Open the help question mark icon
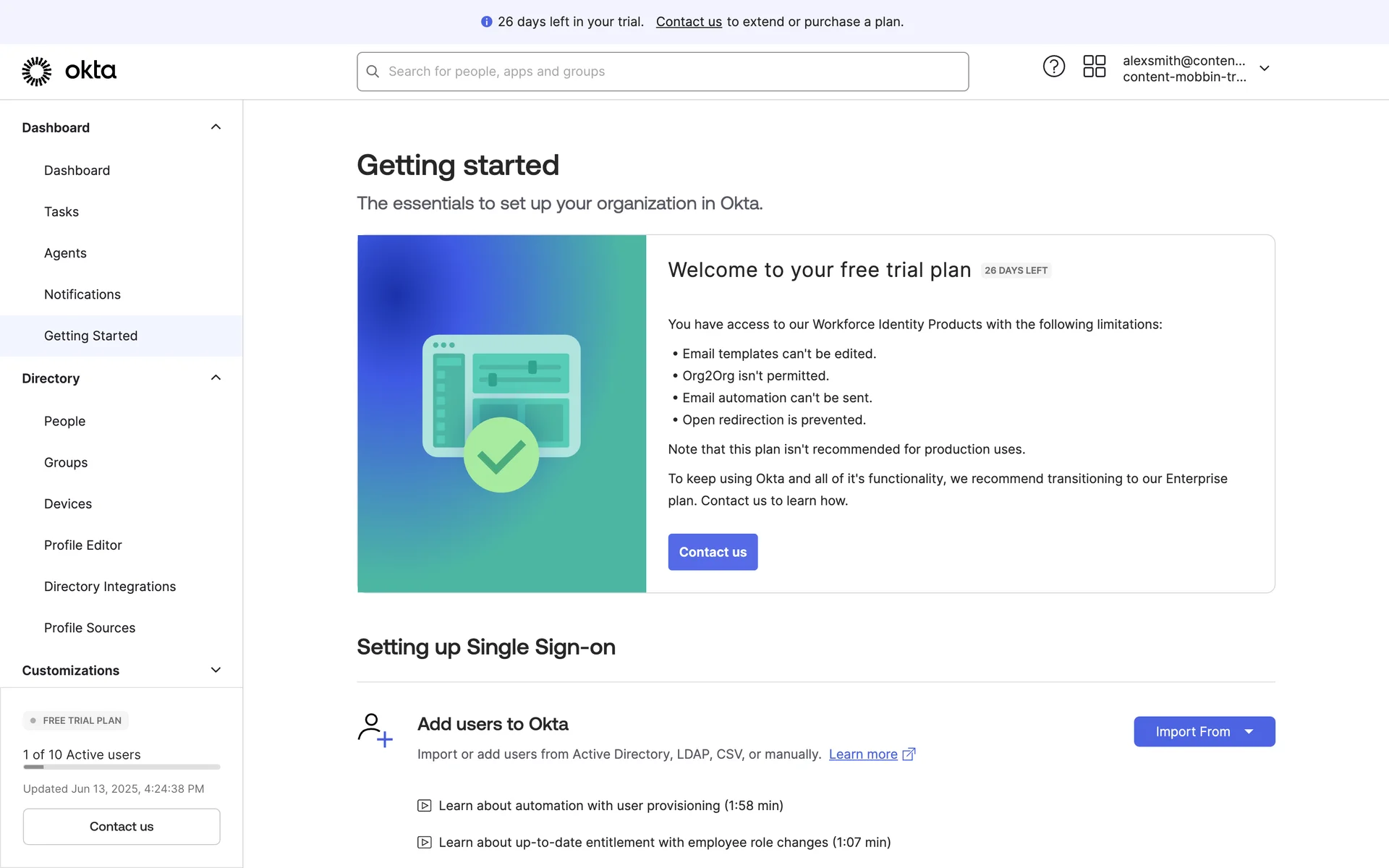The width and height of the screenshot is (1389, 868). coord(1053,67)
